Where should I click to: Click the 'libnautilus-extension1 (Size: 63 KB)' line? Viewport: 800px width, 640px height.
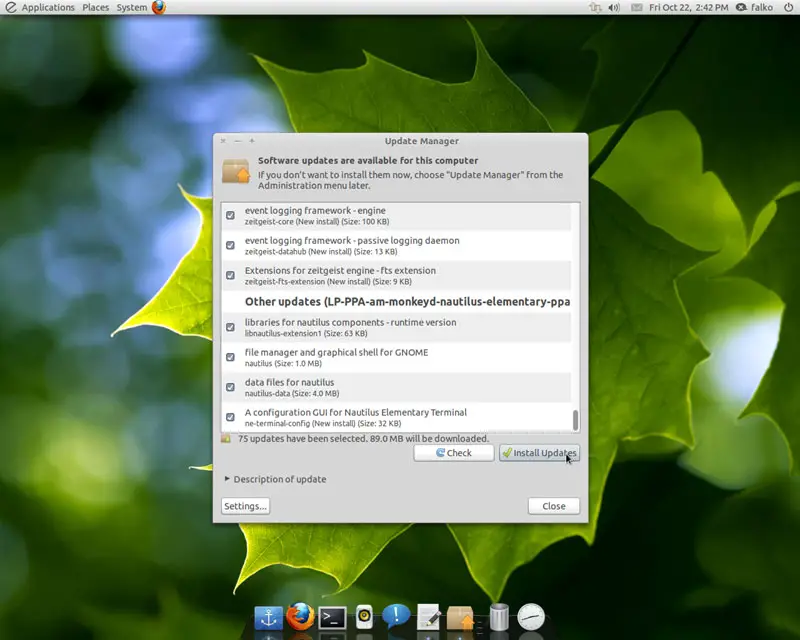pyautogui.click(x=306, y=333)
